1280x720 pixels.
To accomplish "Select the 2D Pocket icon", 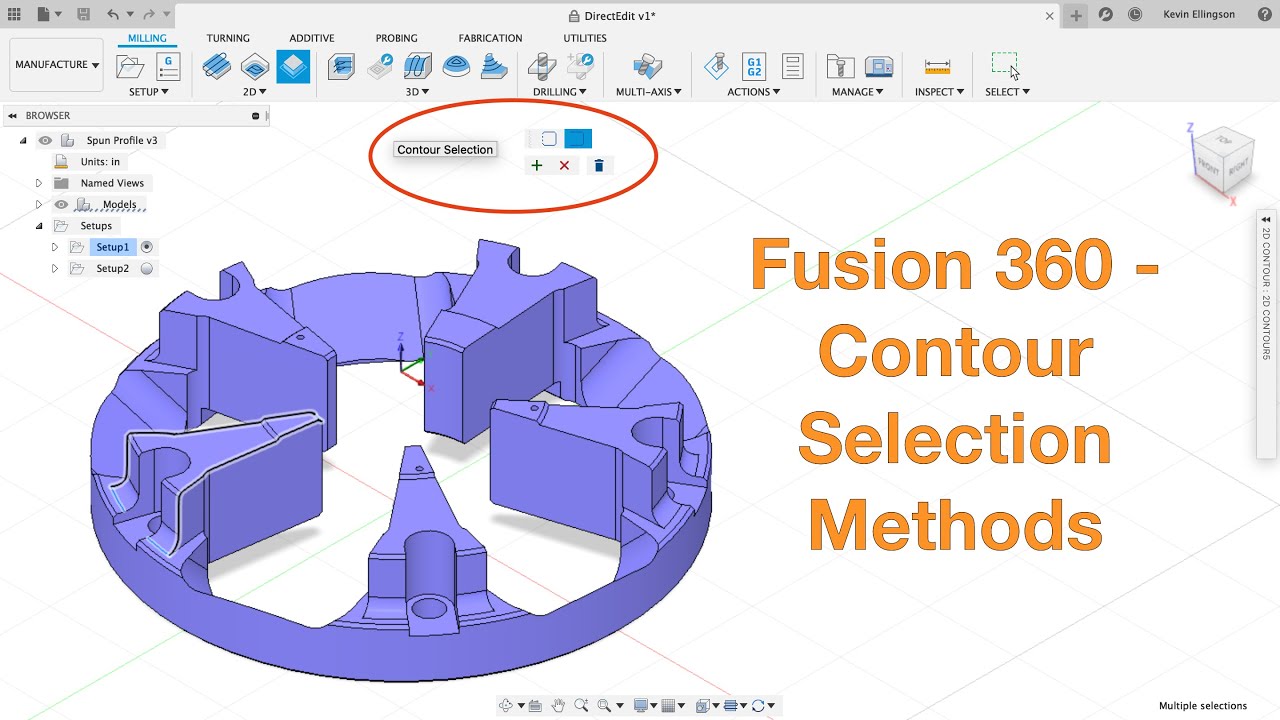I will [x=255, y=67].
